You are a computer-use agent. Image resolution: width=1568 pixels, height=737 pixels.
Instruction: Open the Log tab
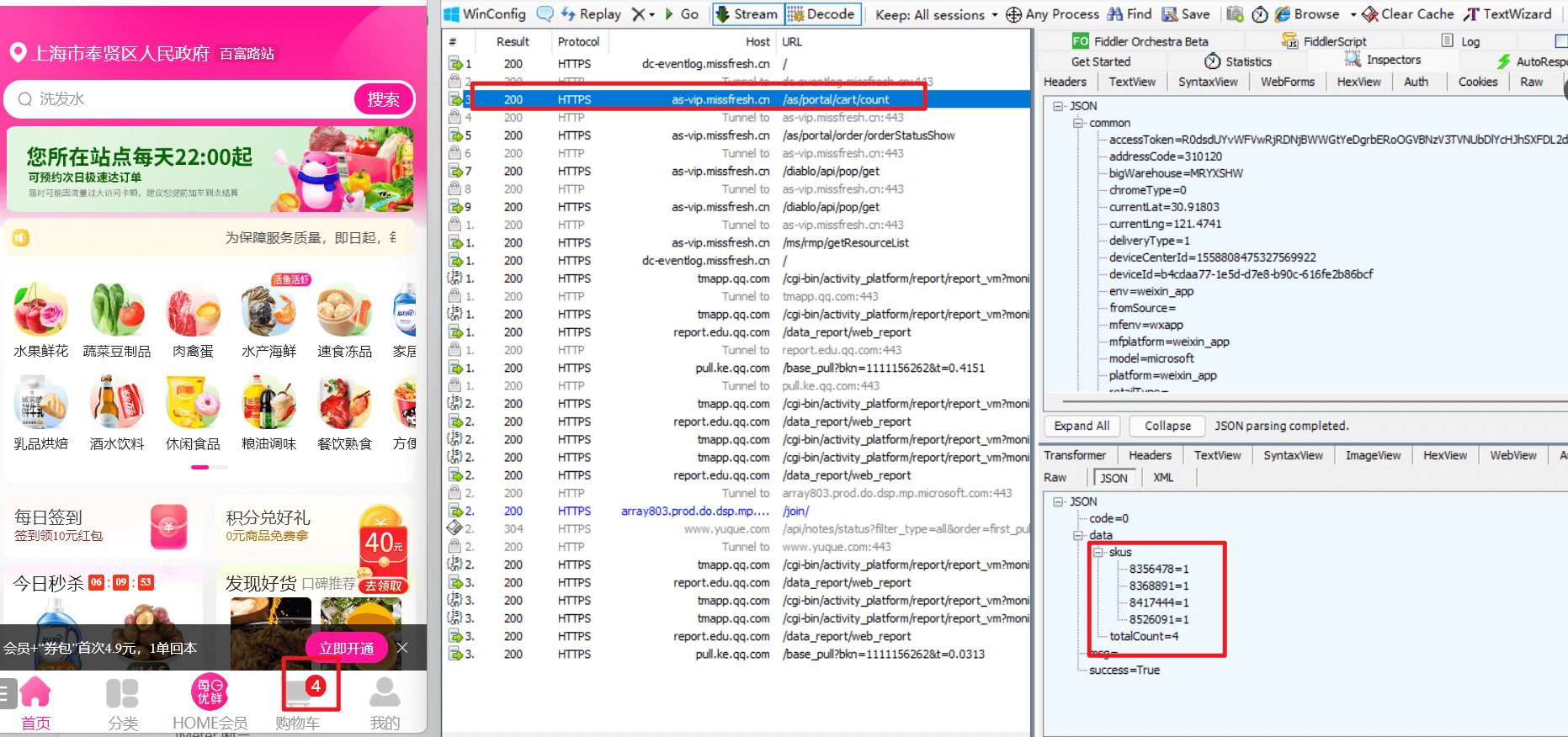[1461, 41]
